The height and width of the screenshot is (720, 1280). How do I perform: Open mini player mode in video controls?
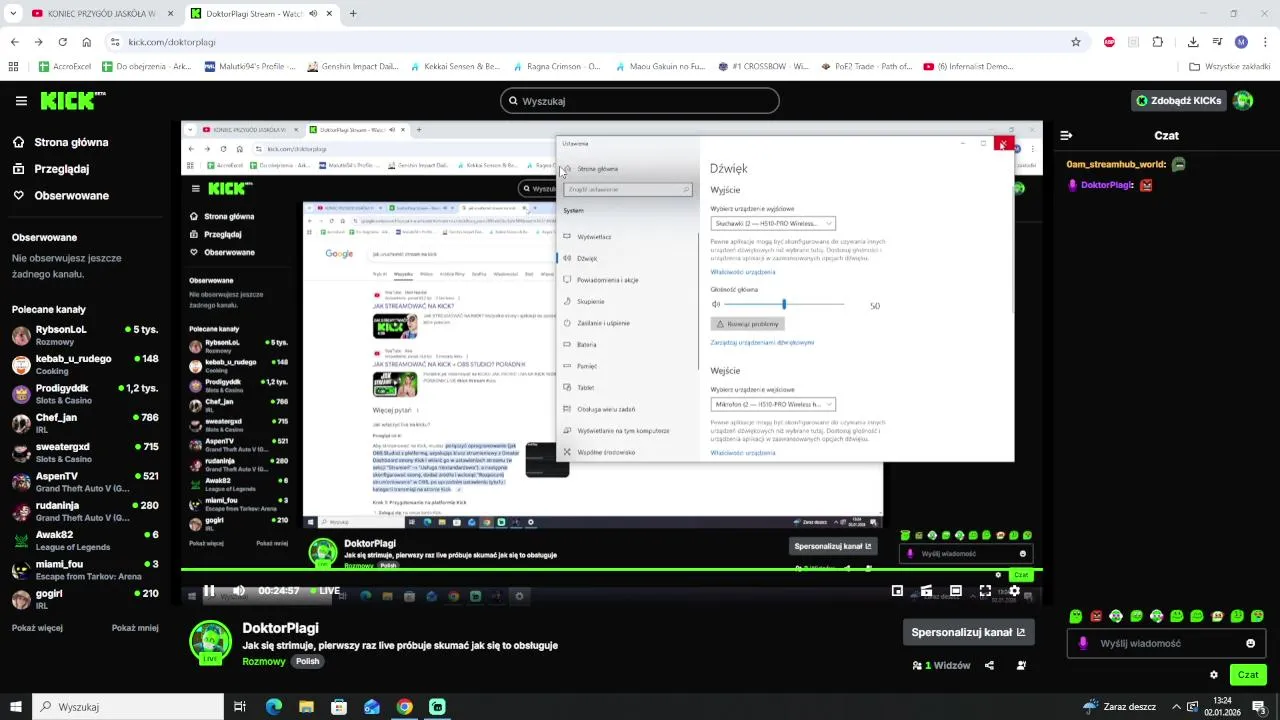pyautogui.click(x=897, y=591)
